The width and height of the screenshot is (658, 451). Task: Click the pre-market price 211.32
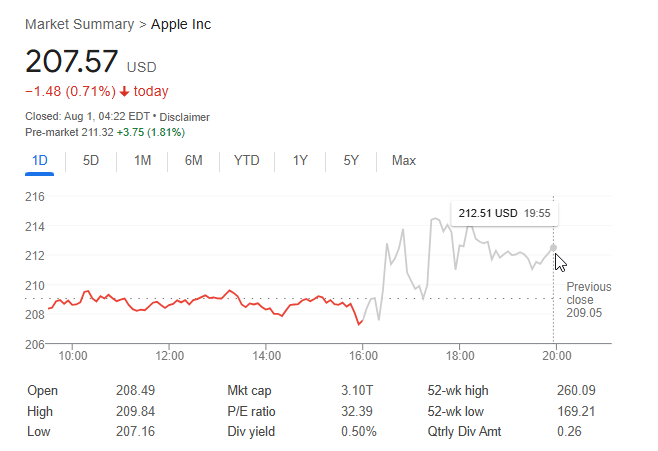pyautogui.click(x=95, y=132)
